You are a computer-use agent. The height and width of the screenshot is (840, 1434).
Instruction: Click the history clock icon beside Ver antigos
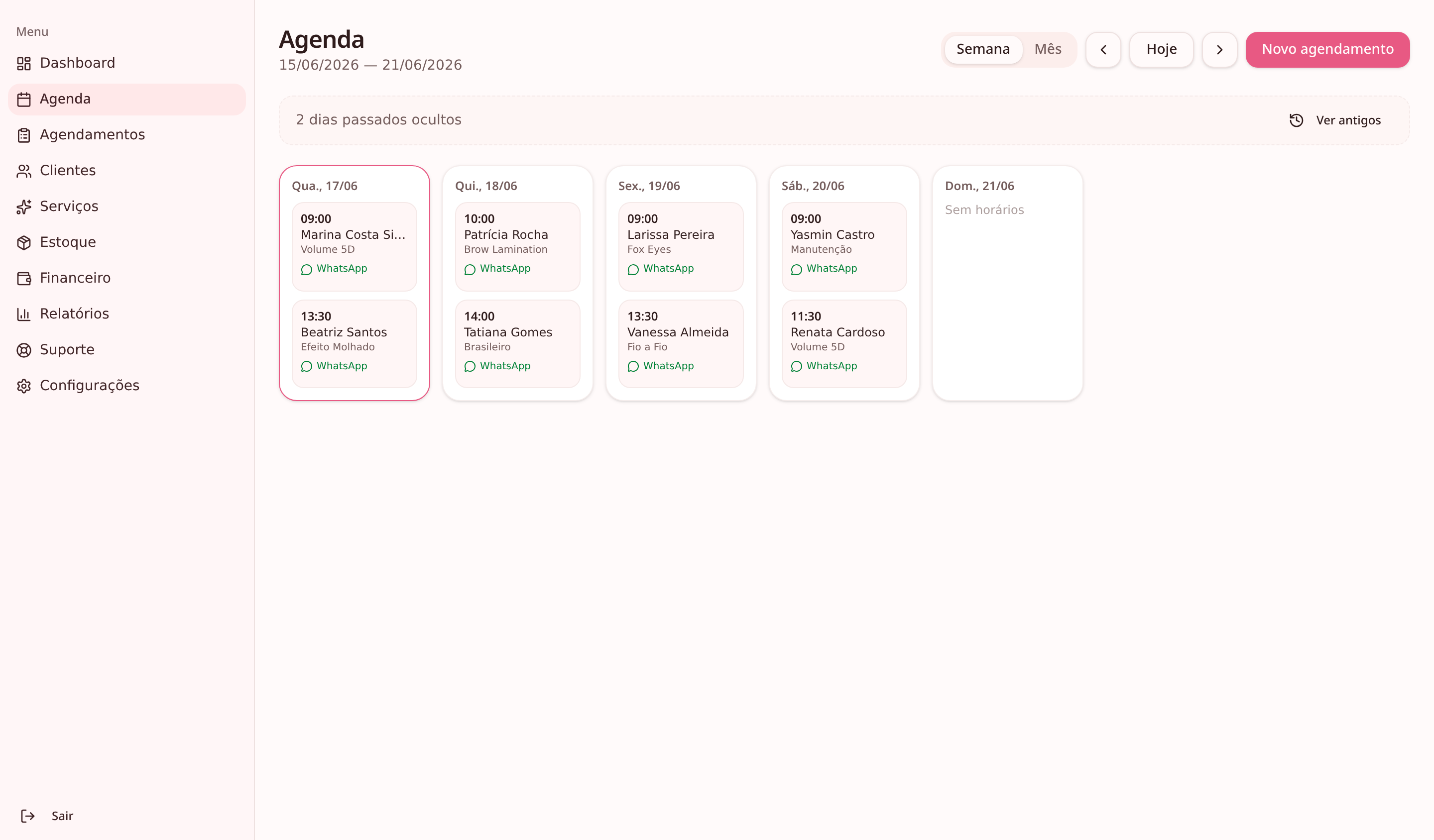(1296, 120)
